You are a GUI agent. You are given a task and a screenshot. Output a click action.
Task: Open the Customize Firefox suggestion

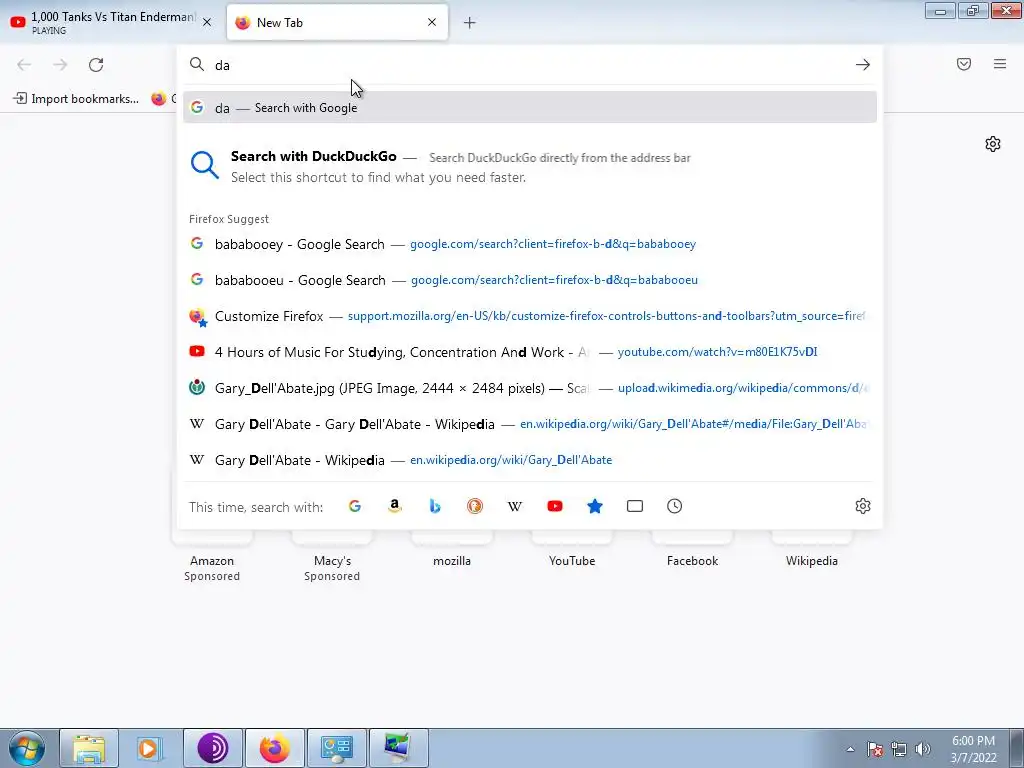[530, 316]
